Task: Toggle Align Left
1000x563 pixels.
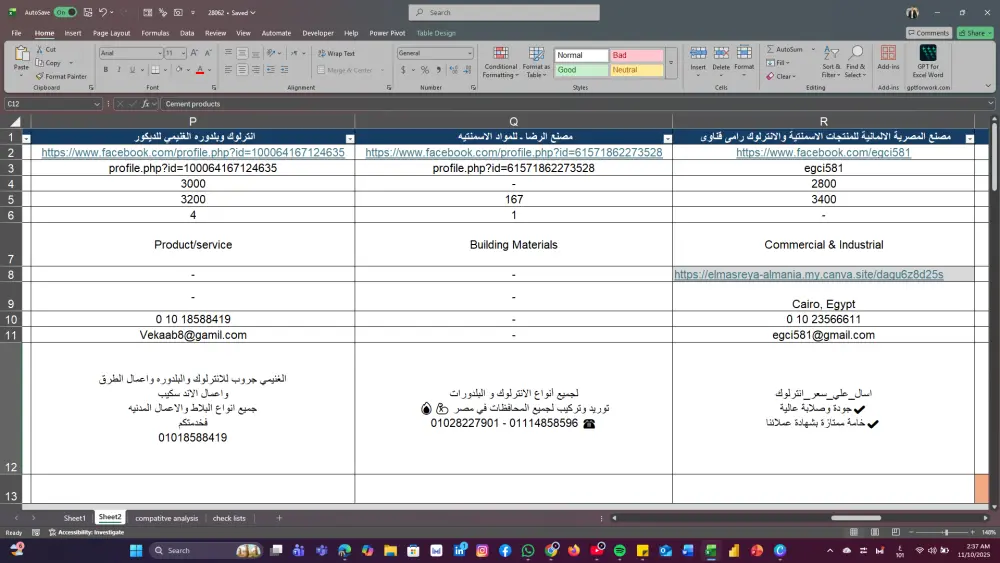Action: [228, 69]
